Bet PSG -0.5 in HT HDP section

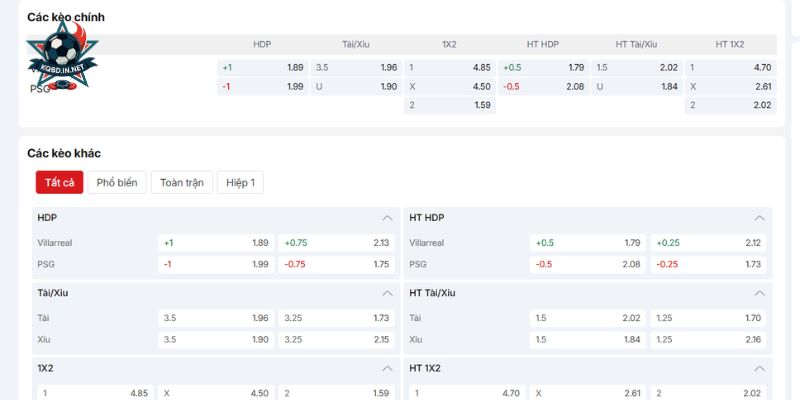[588, 264]
